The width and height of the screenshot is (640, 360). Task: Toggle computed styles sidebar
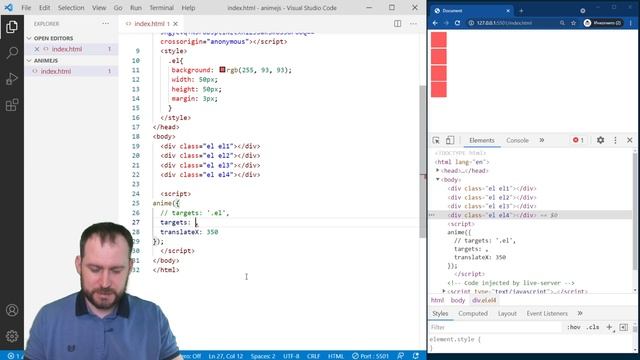point(623,327)
